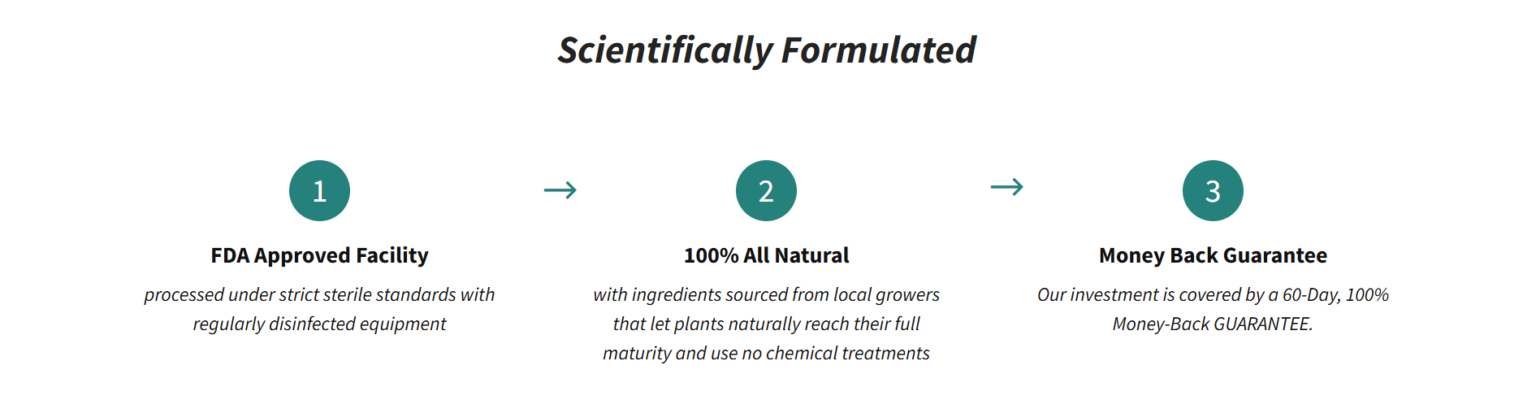Select the word "Formulated" in the heading

pyautogui.click(x=878, y=50)
